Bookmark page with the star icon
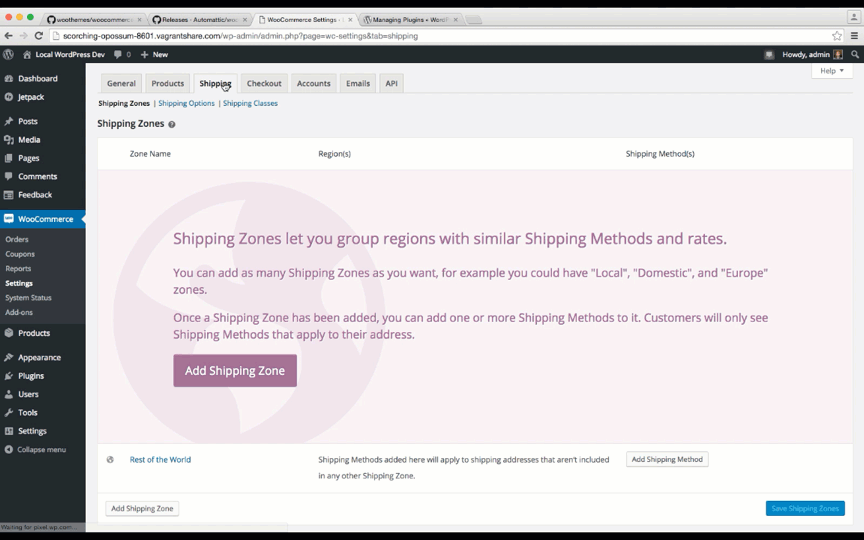 coord(836,36)
